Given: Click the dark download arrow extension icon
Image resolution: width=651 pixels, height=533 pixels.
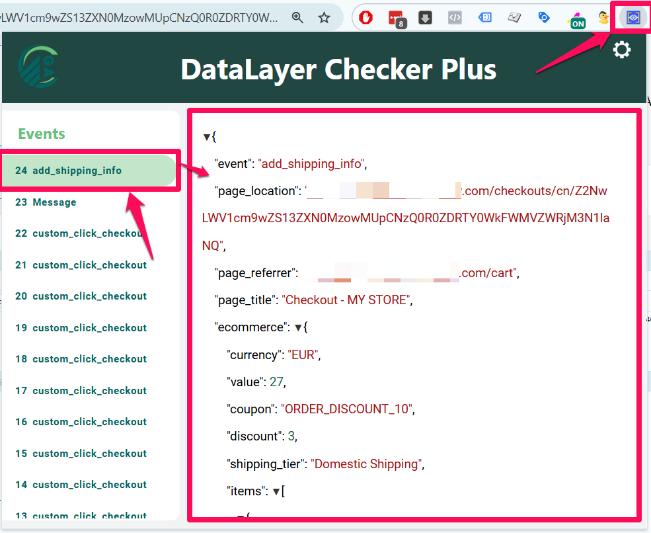Looking at the screenshot, I should 425,18.
